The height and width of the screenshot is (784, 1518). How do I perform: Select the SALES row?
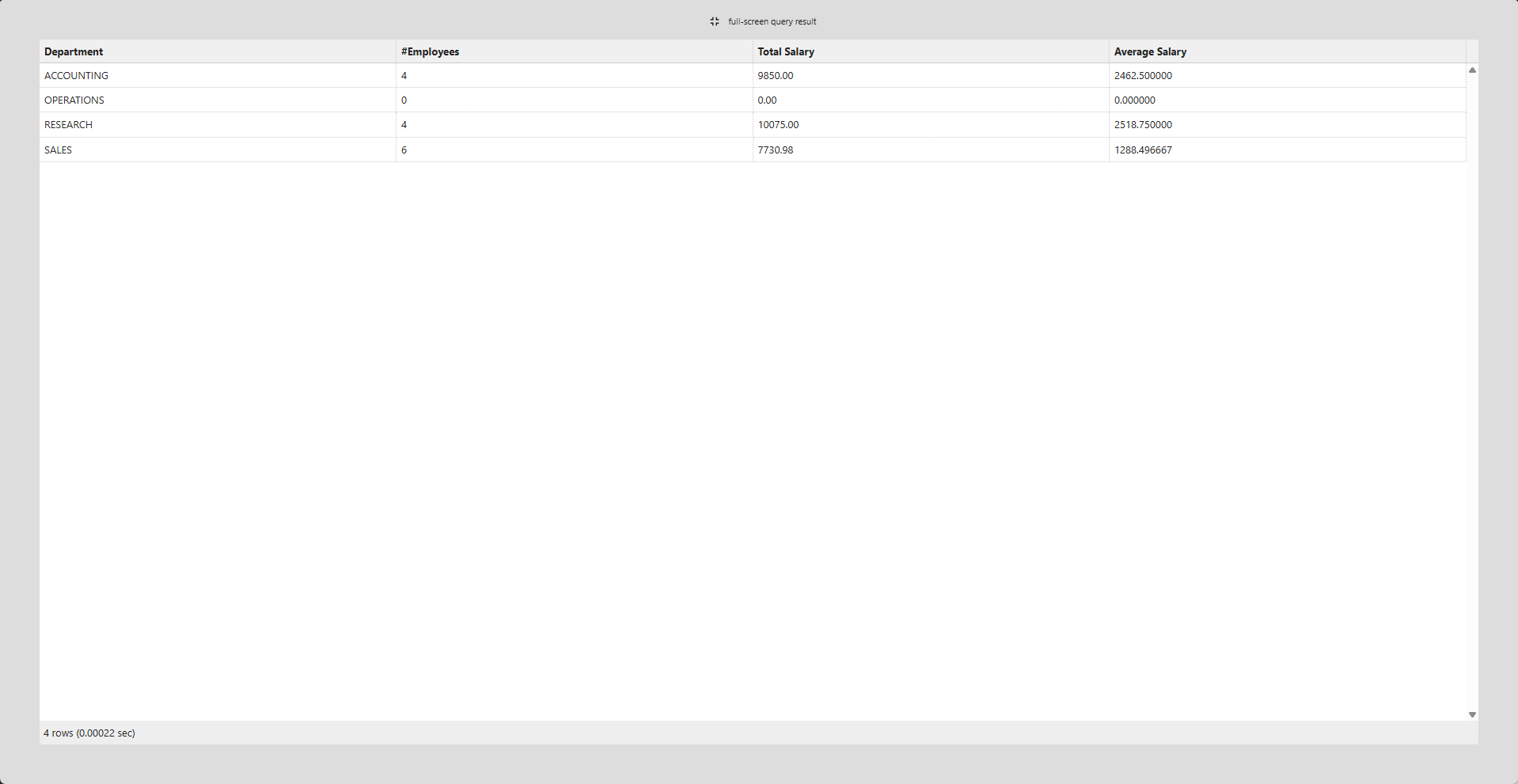(x=58, y=150)
